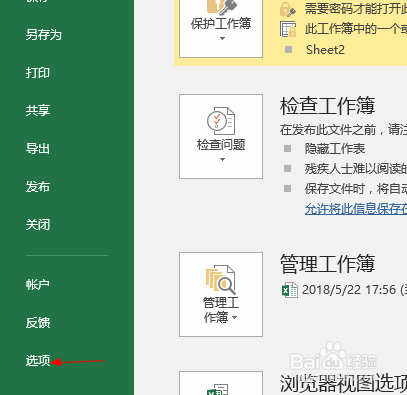Click 关闭 to close the workbook
Image resolution: width=407 pixels, height=395 pixels.
click(x=38, y=225)
